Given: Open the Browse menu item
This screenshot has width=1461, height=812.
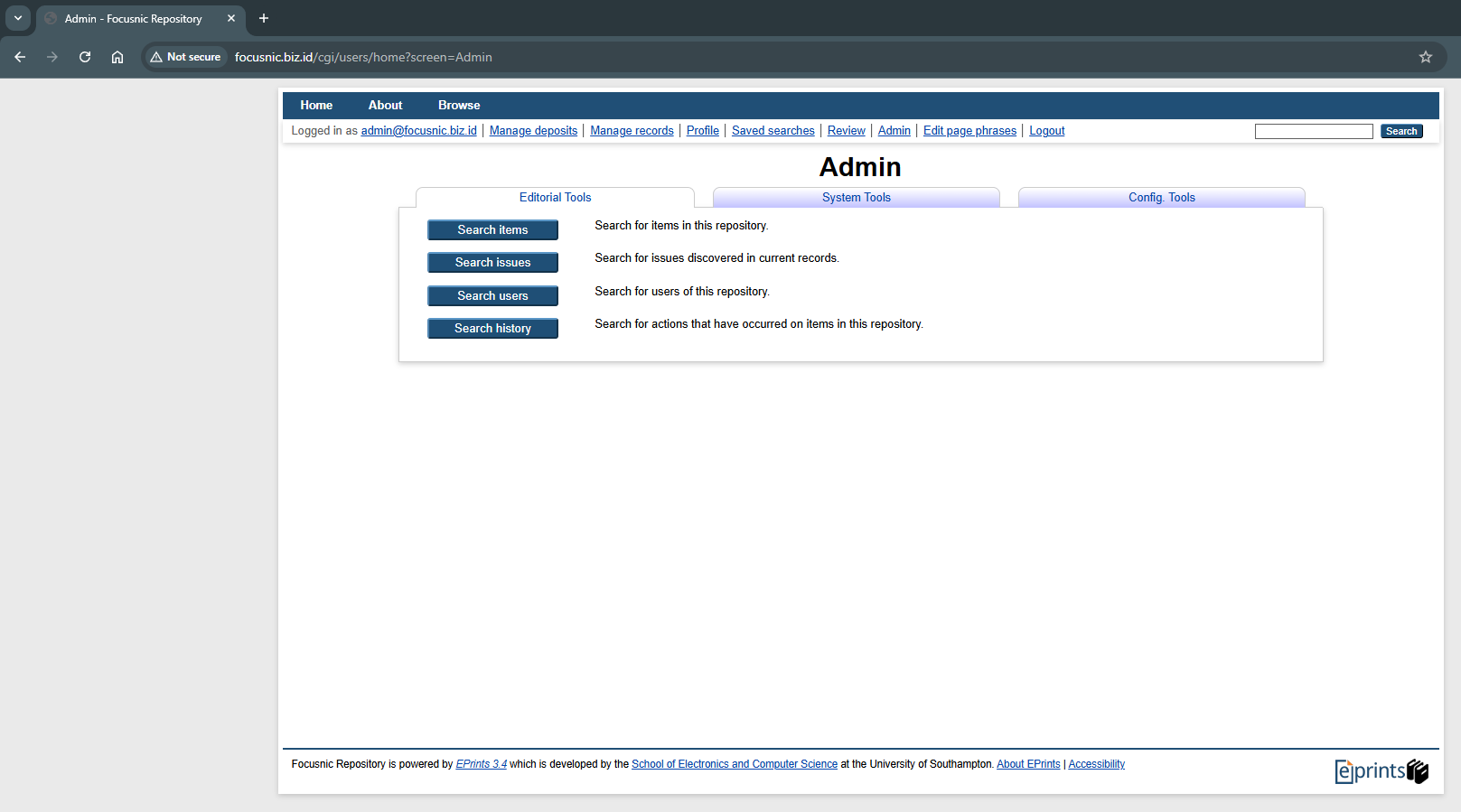Looking at the screenshot, I should [459, 106].
